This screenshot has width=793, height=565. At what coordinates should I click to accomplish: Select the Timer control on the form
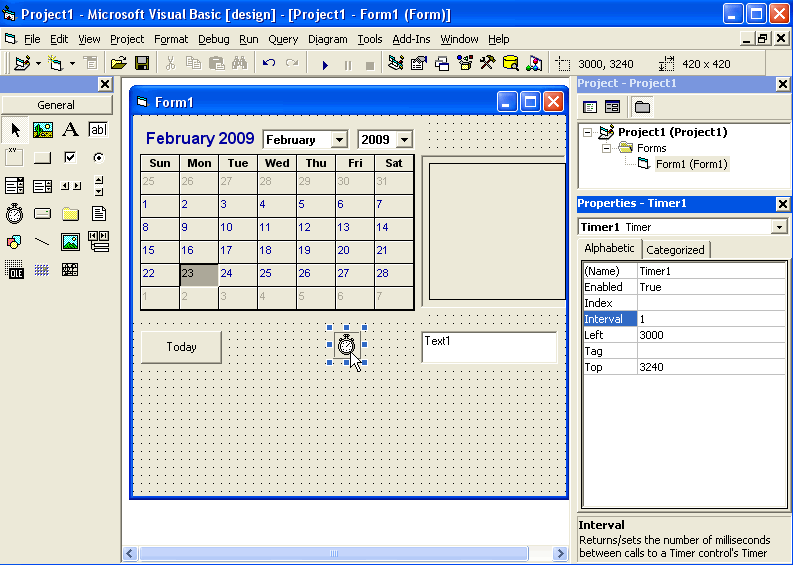click(x=346, y=345)
